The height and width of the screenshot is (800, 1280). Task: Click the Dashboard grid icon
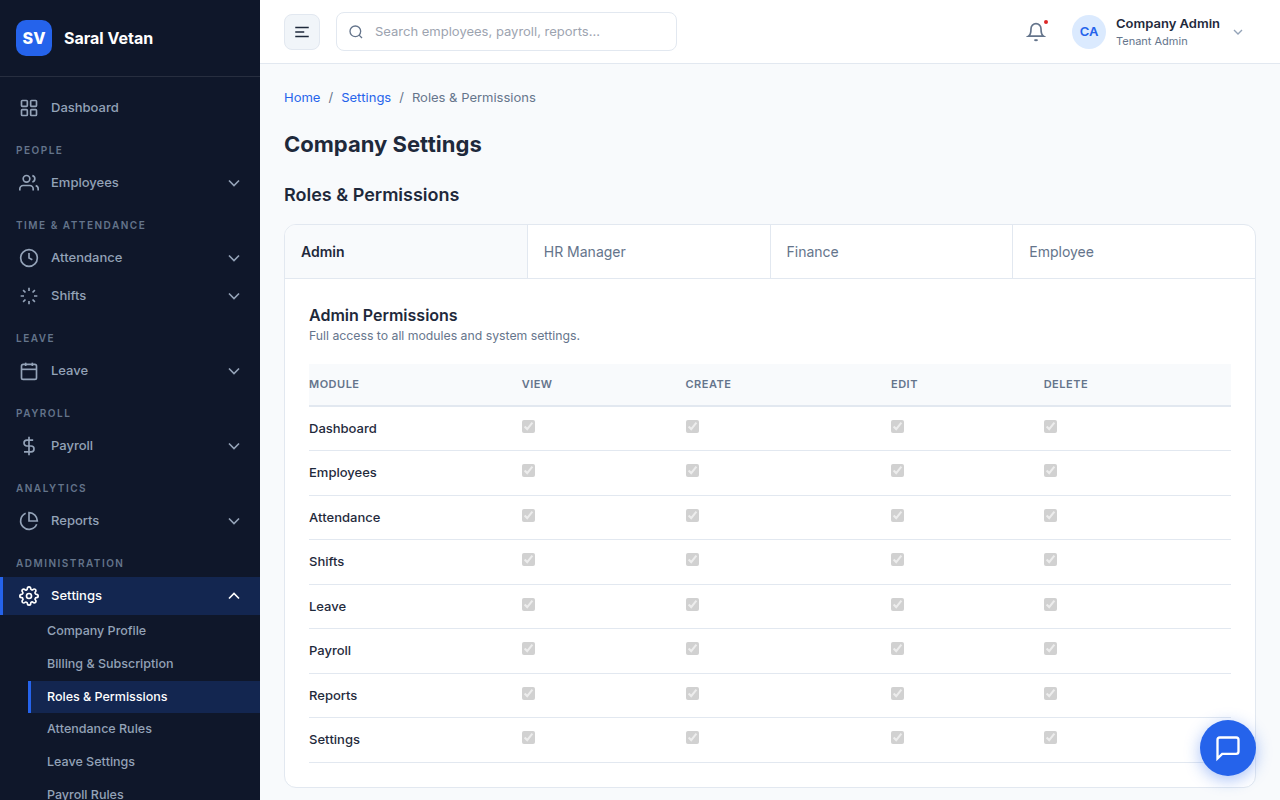coord(29,108)
